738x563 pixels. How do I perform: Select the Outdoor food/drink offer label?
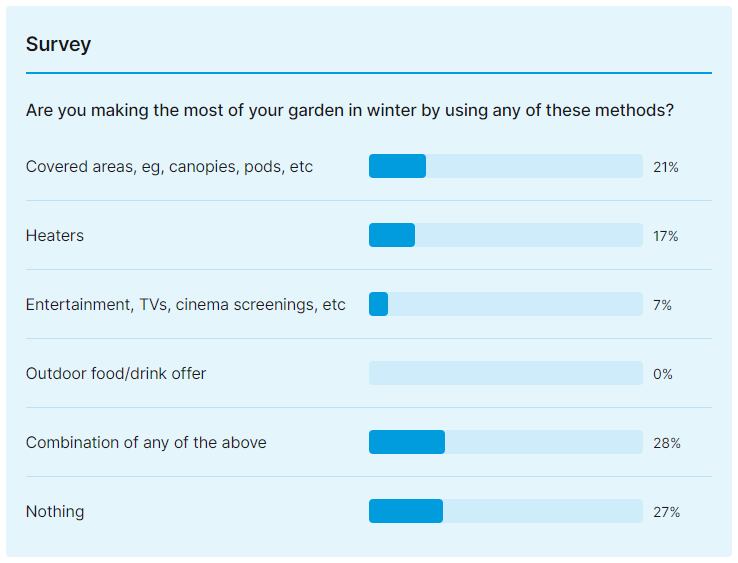(x=116, y=374)
